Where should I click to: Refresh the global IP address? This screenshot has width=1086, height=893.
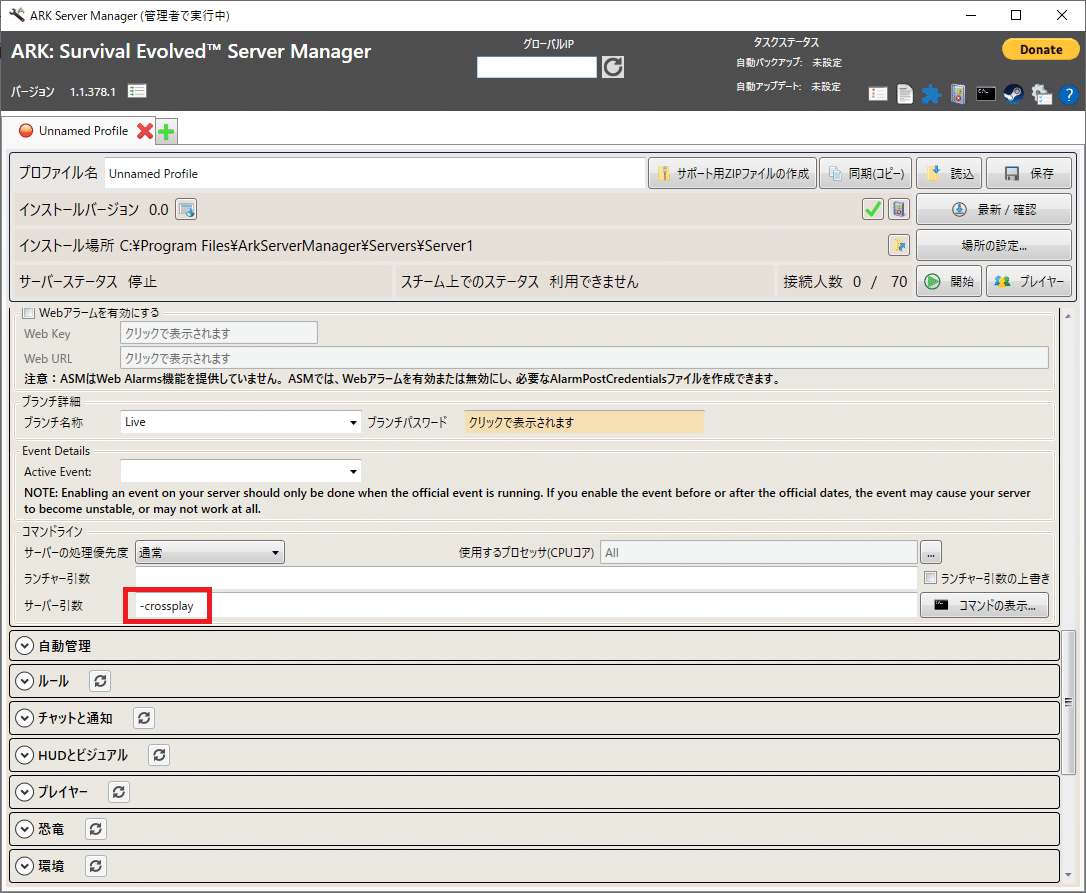tap(612, 67)
